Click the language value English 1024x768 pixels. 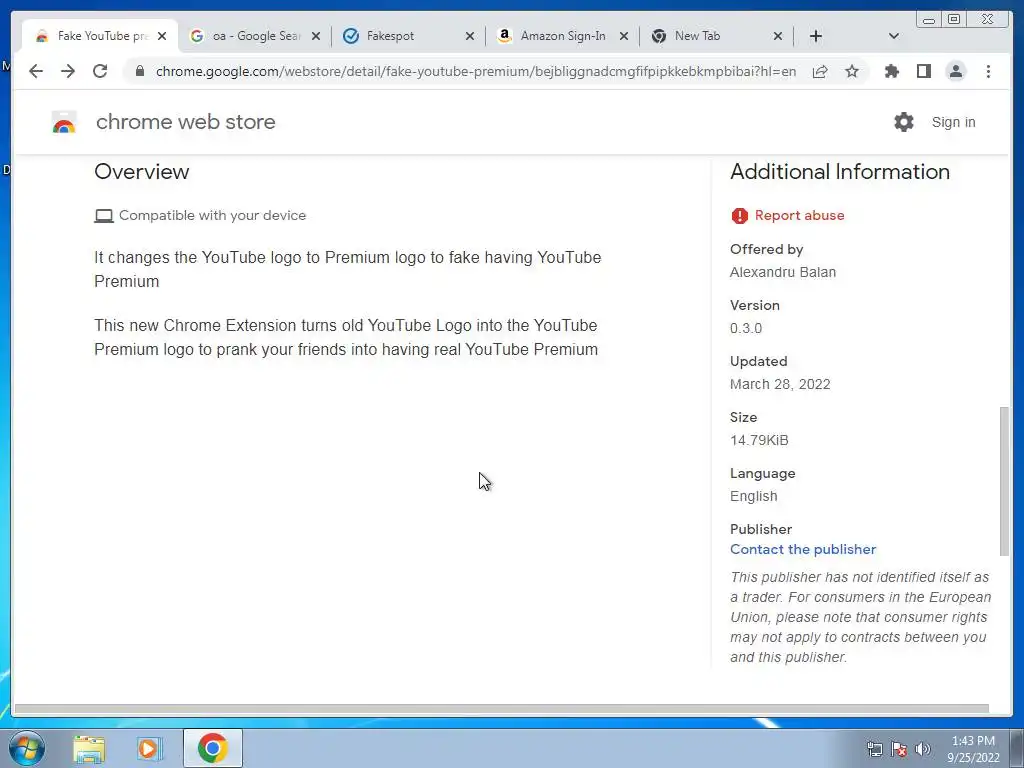pyautogui.click(x=754, y=496)
